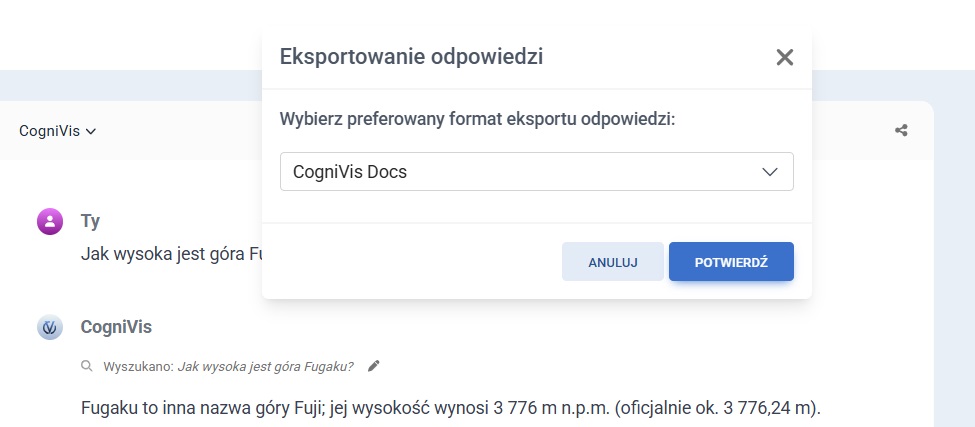Click the Eksportowanie odpowiedzi dialog title
The image size is (975, 427).
412,56
